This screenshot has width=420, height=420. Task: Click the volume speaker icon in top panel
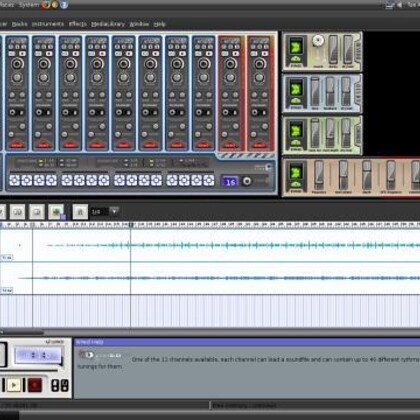click(x=399, y=5)
